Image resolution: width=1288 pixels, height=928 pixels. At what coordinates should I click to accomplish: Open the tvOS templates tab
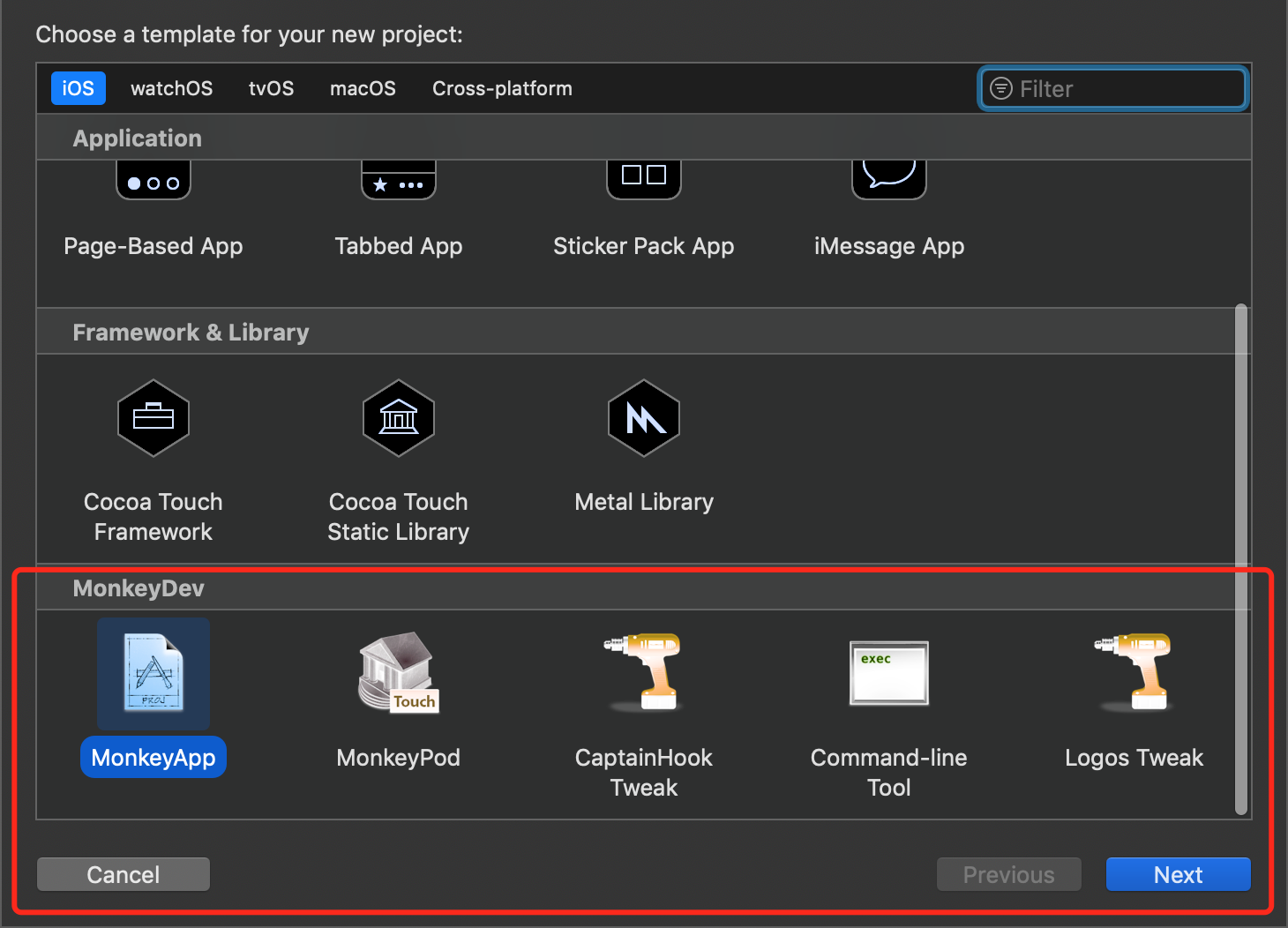pos(272,88)
